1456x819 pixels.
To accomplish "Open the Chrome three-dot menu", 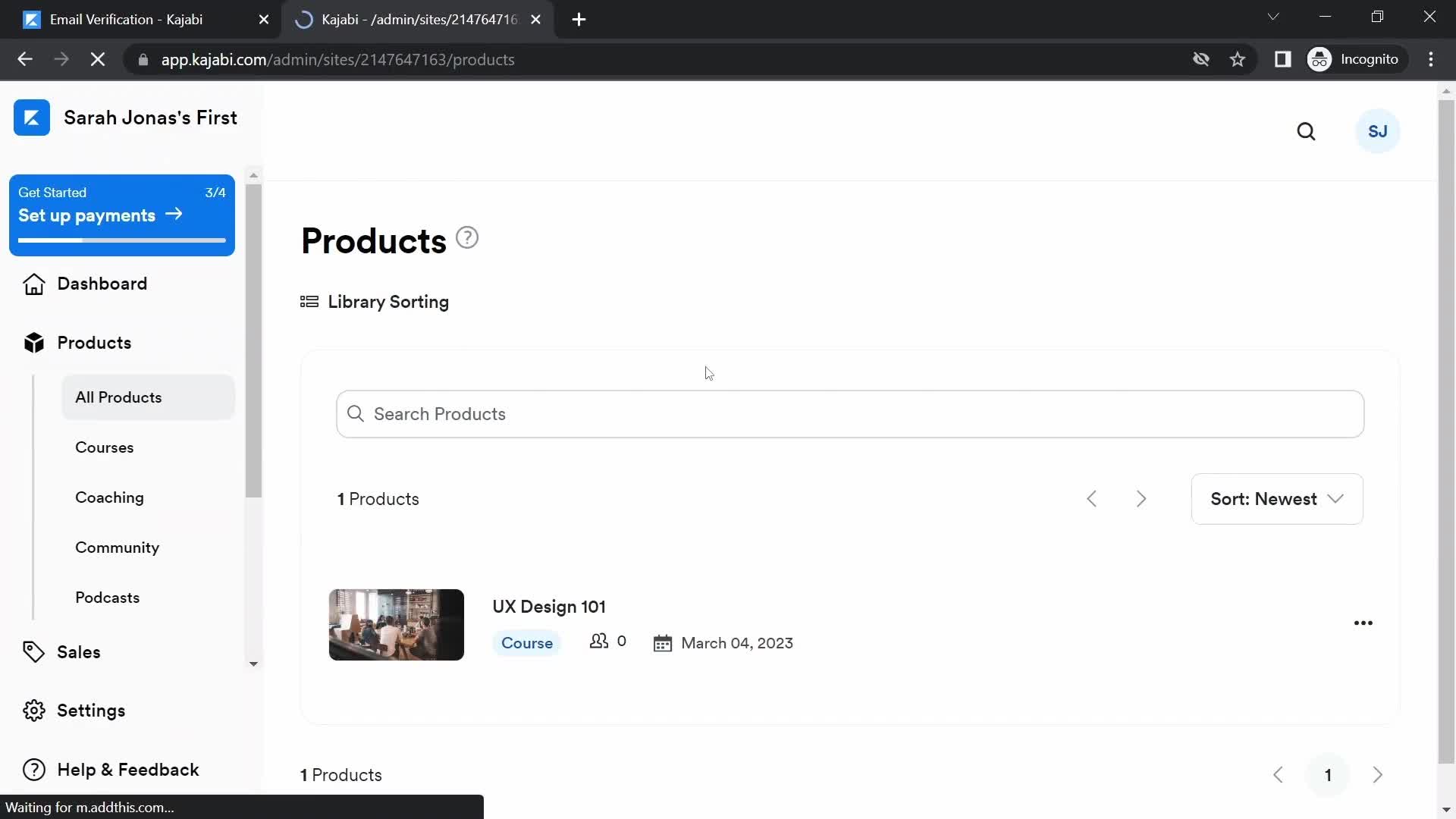I will (1431, 60).
